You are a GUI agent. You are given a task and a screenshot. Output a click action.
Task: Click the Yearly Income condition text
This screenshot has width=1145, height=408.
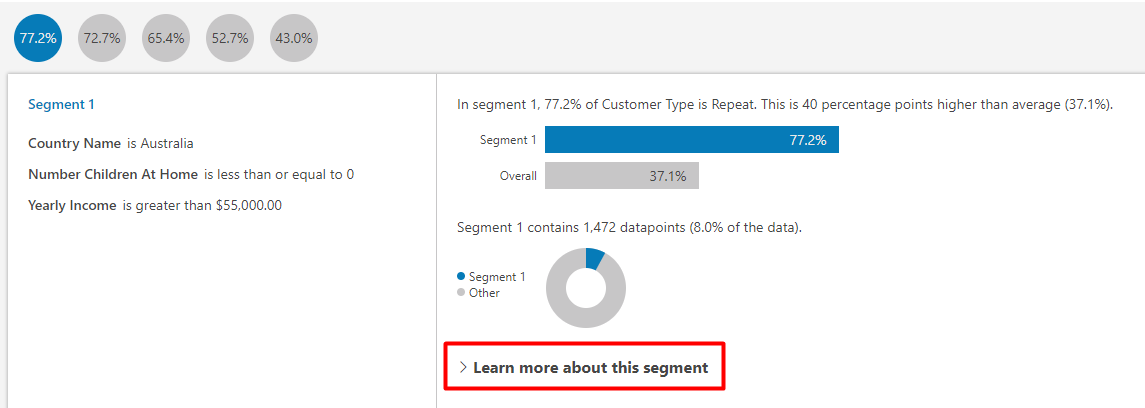tap(155, 206)
